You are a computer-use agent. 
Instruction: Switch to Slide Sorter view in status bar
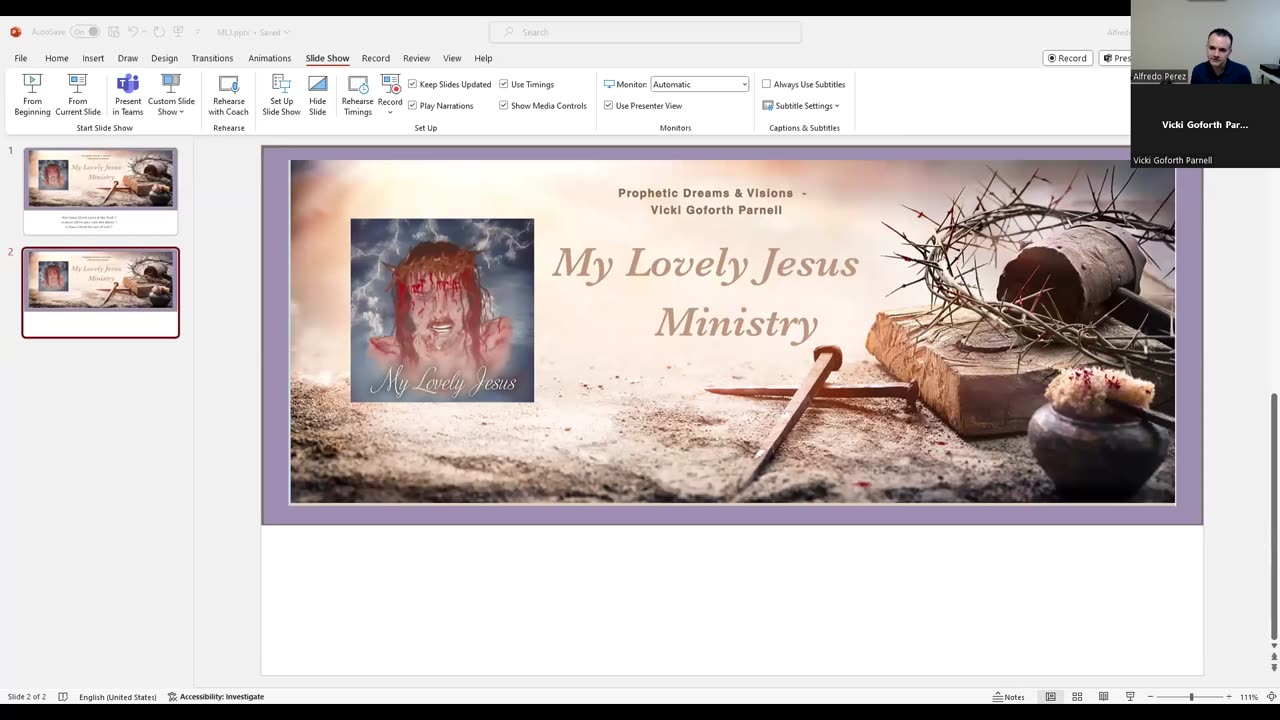1077,697
